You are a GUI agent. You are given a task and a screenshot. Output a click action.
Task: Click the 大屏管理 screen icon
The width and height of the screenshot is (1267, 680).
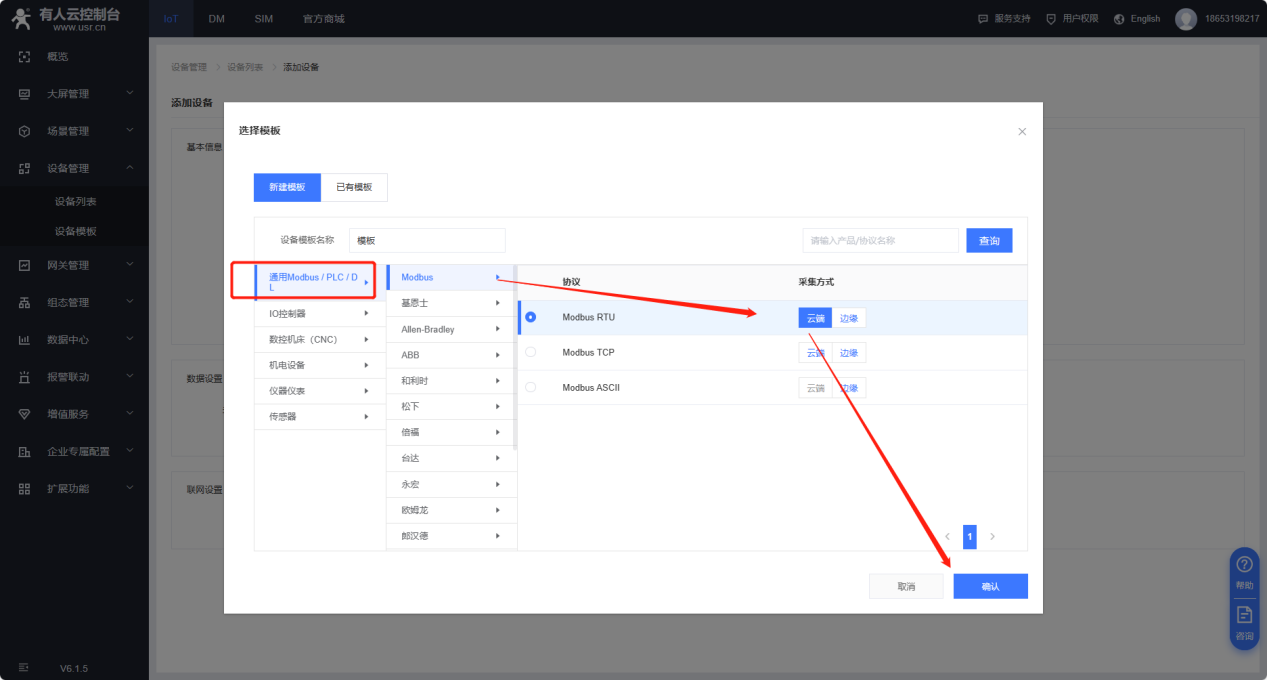[25, 94]
